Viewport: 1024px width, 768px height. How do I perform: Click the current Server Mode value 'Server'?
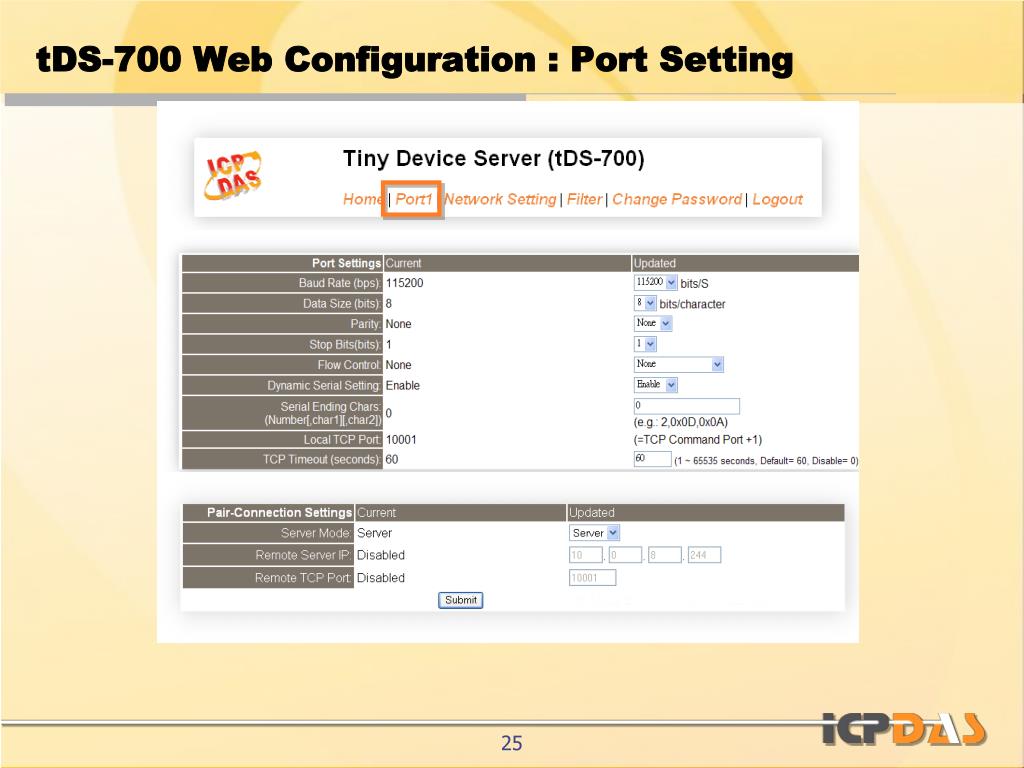click(x=374, y=533)
